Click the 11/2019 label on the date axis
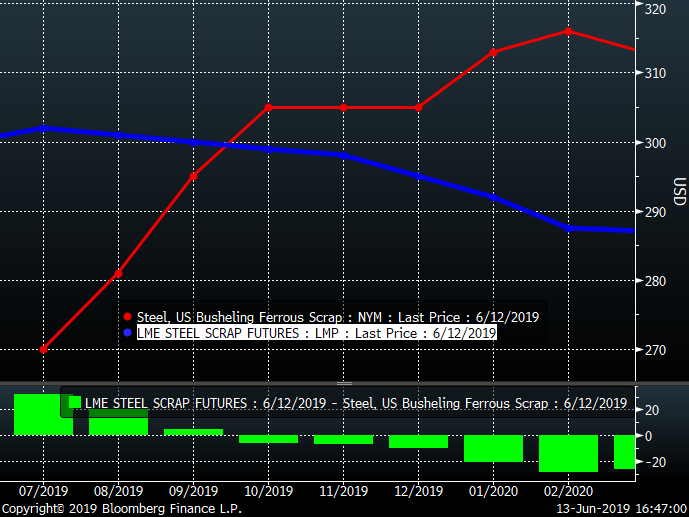 tap(343, 491)
